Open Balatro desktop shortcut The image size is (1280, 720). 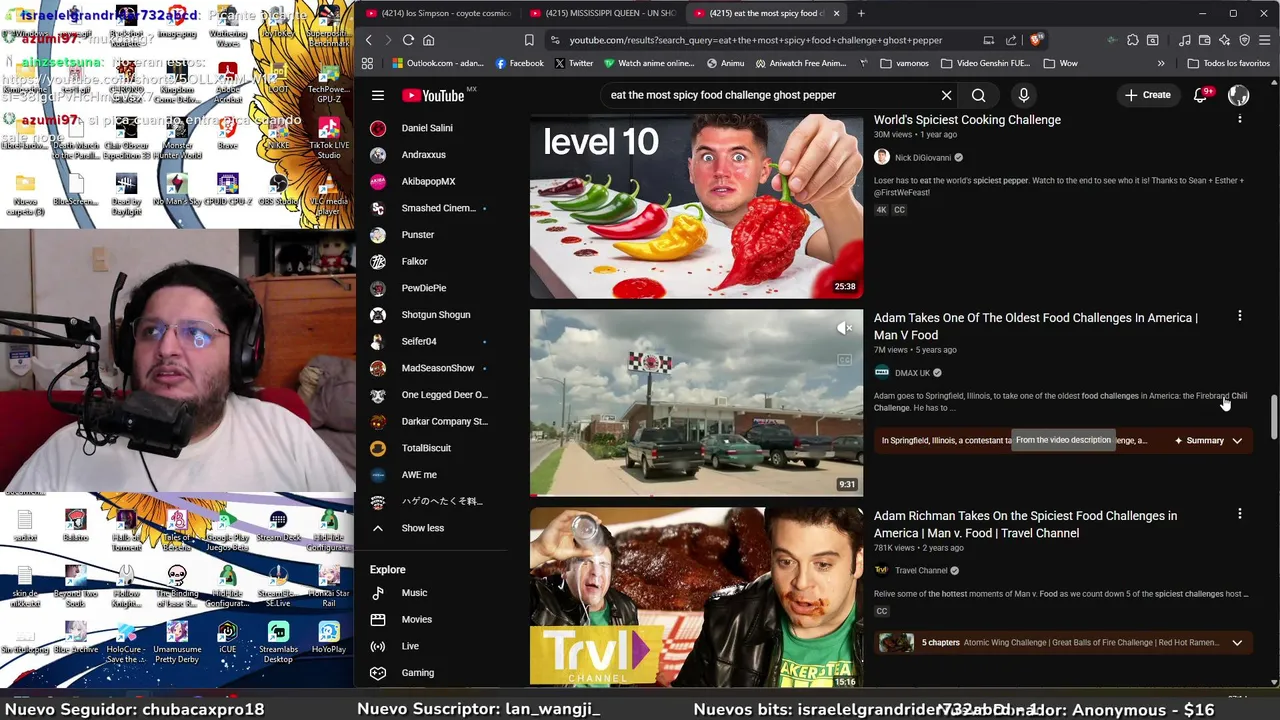tap(75, 527)
